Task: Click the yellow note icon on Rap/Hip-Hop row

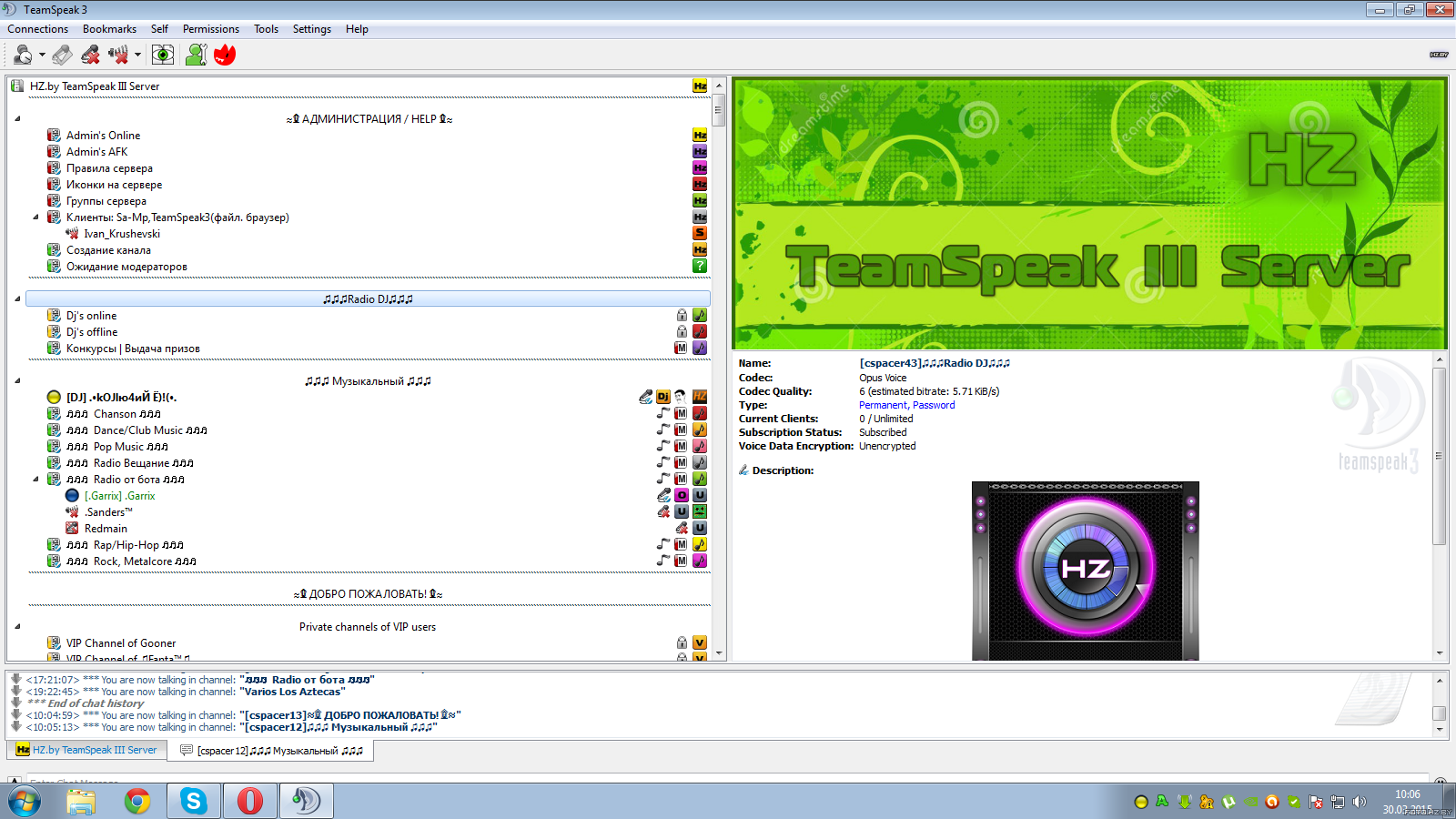Action: click(700, 545)
